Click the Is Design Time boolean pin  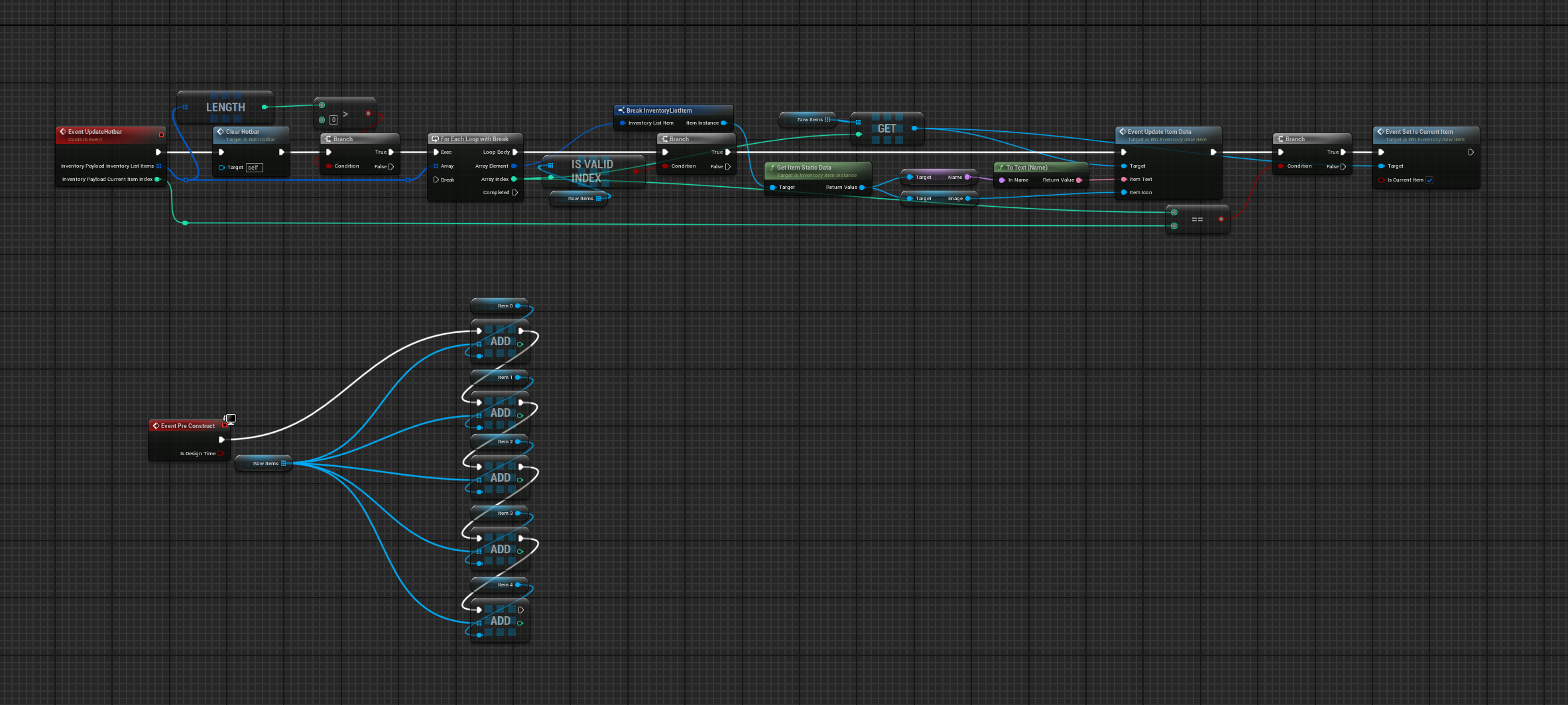point(220,454)
